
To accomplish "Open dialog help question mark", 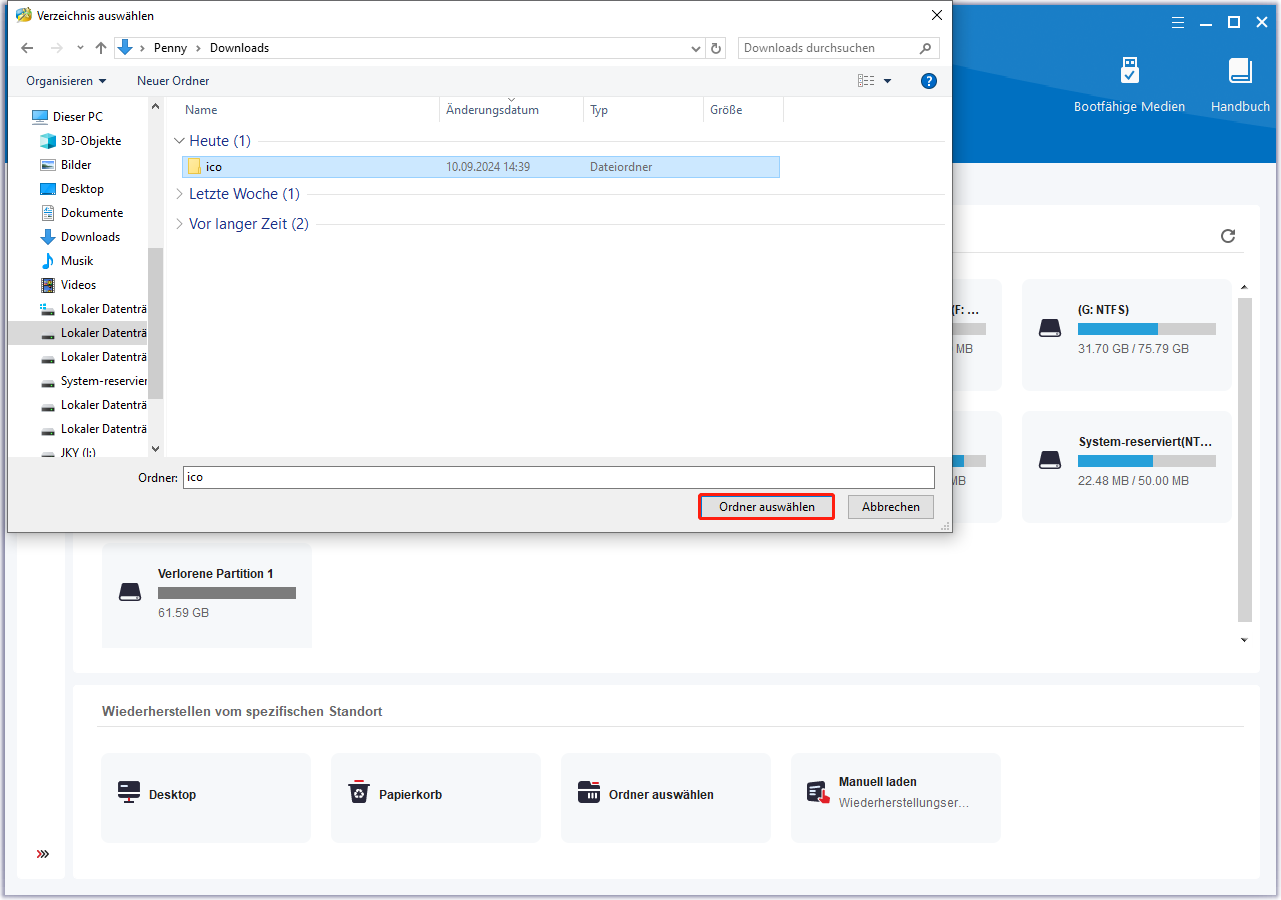I will [x=929, y=81].
